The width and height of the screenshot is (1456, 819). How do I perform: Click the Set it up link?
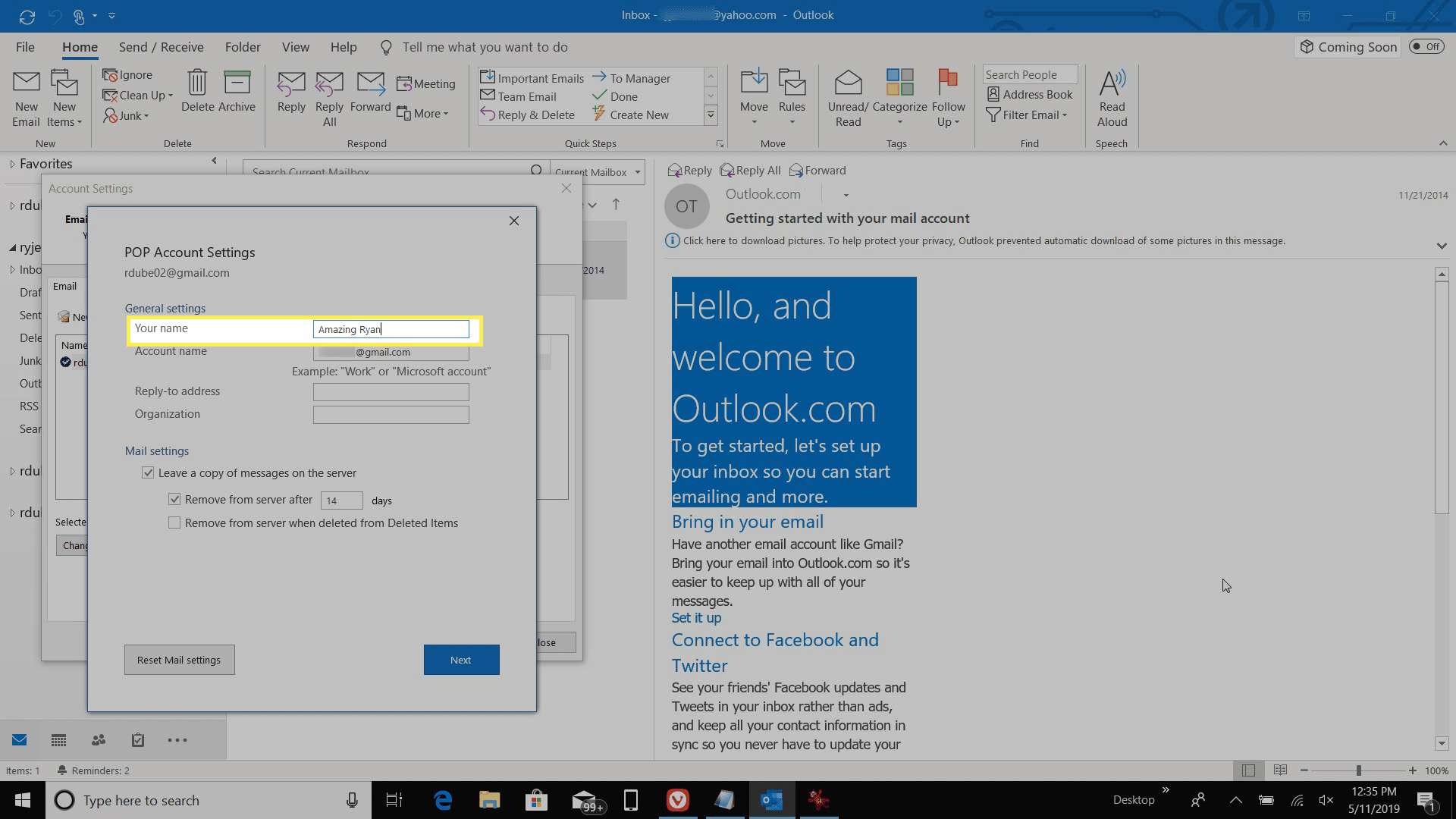click(696, 618)
